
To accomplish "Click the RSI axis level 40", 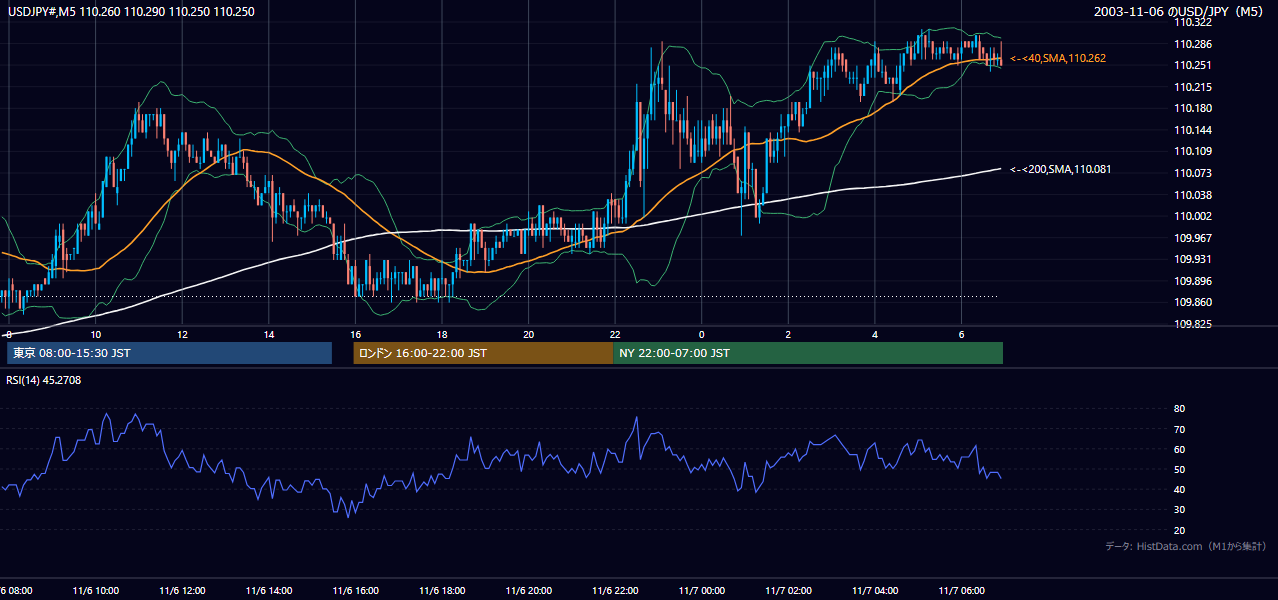I will point(1179,489).
